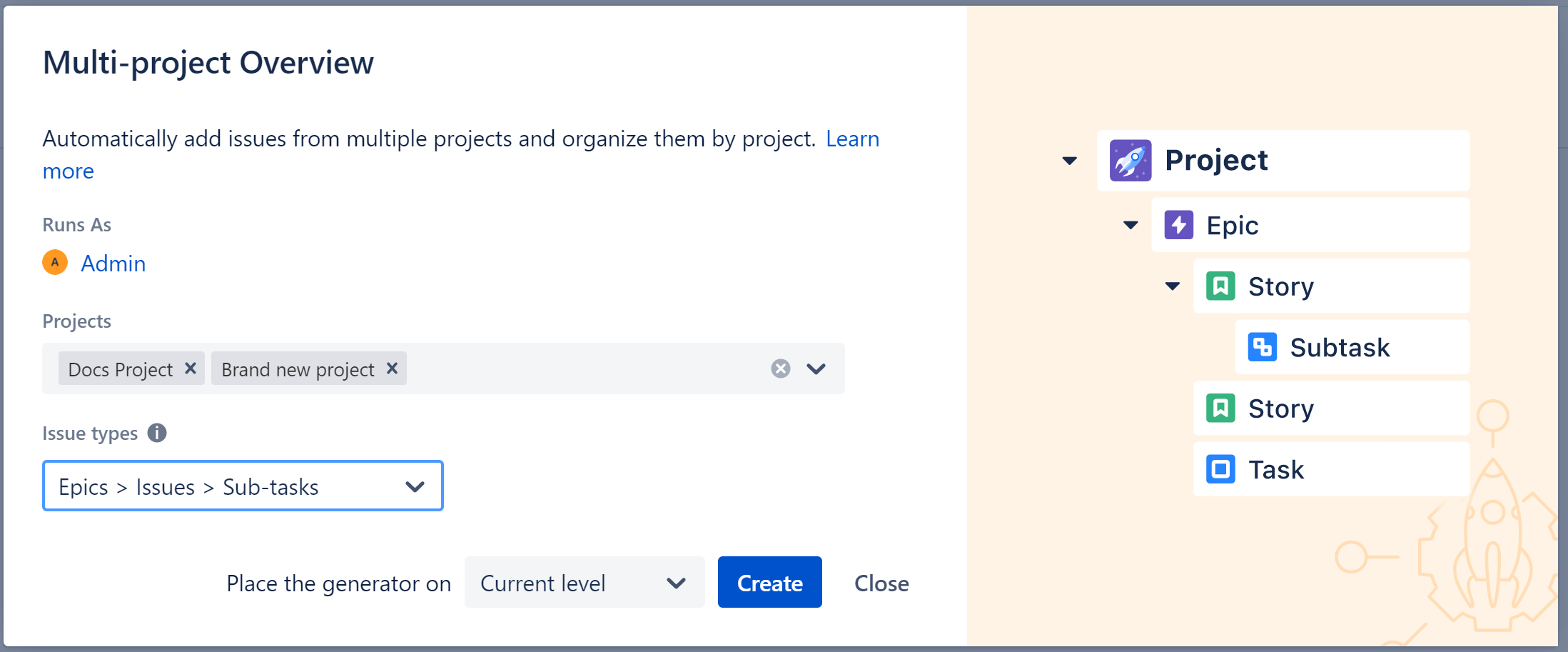Click the Subtask icon in the tree
This screenshot has width=1568, height=652.
[1263, 347]
